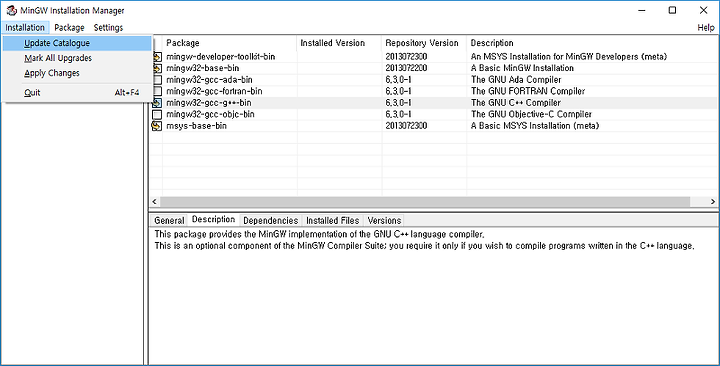The image size is (720, 366).
Task: Toggle mark for mingw-developer-toolkit-bin package
Action: tap(157, 57)
